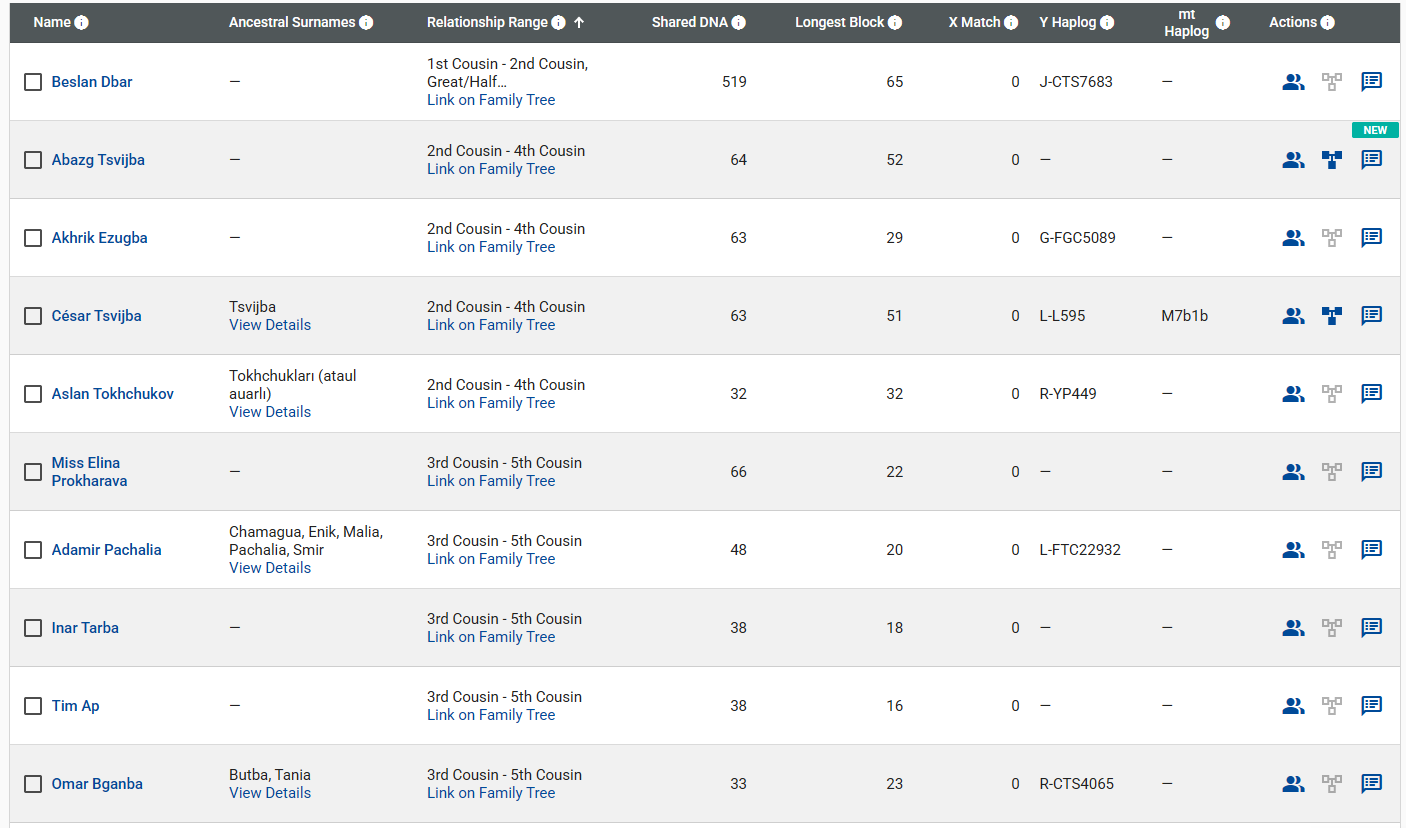1406x828 pixels.
Task: Toggle sort arrow on Relationship Range
Action: coord(579,23)
